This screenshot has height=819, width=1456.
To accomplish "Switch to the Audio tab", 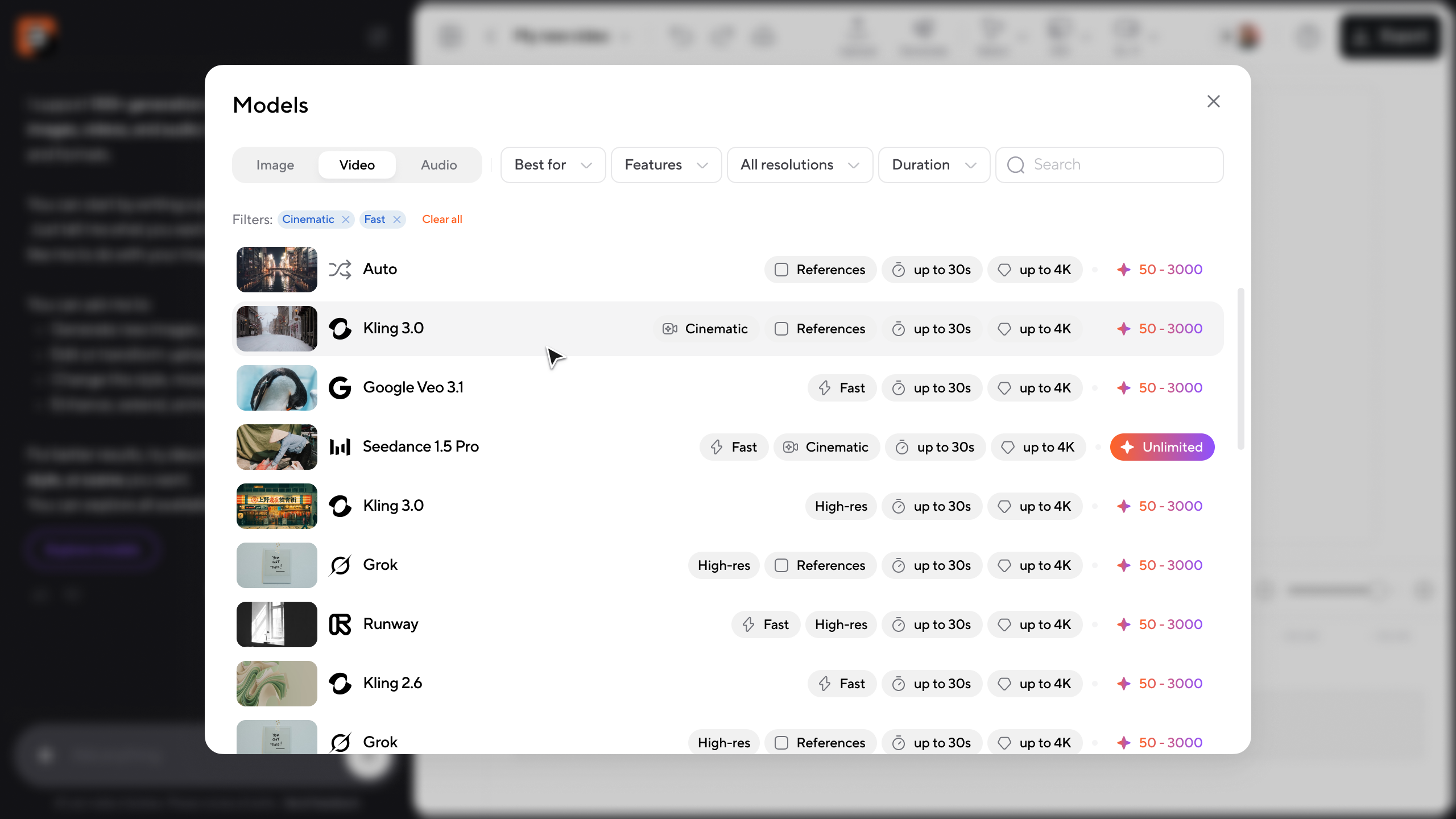I will pyautogui.click(x=439, y=165).
